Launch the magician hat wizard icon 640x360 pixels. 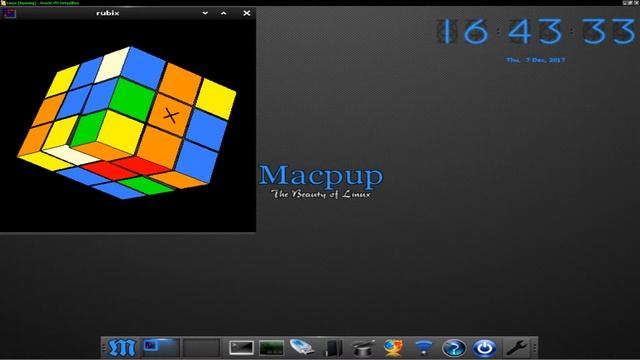click(x=363, y=348)
